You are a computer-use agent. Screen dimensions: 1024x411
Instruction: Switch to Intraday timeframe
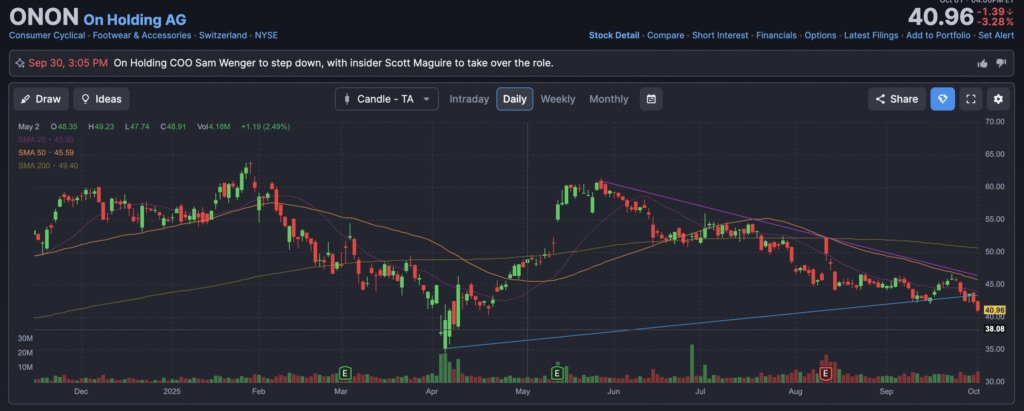coord(469,99)
